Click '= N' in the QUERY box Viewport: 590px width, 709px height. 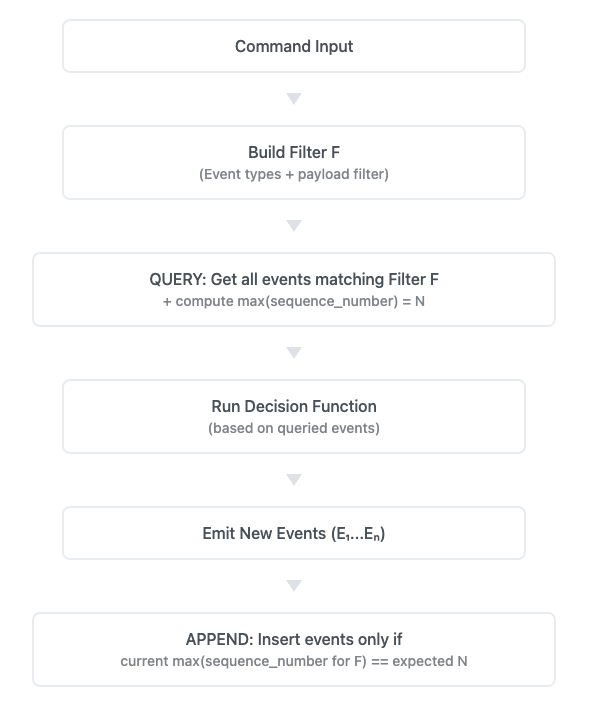(x=413, y=301)
